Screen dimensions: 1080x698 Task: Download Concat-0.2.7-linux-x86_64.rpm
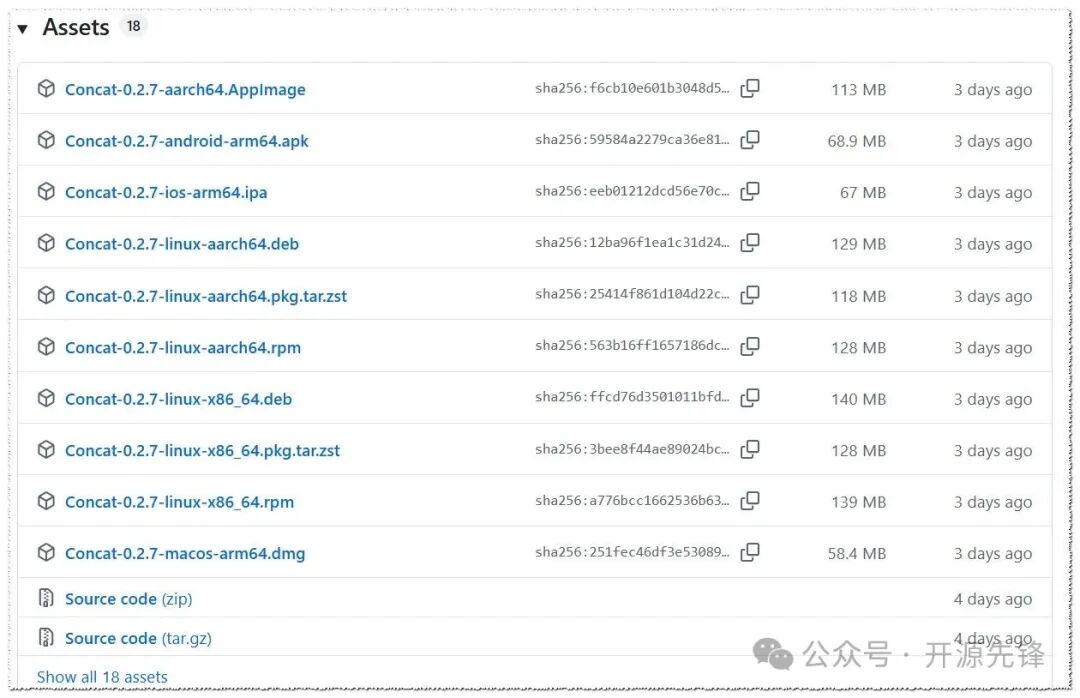pos(179,502)
